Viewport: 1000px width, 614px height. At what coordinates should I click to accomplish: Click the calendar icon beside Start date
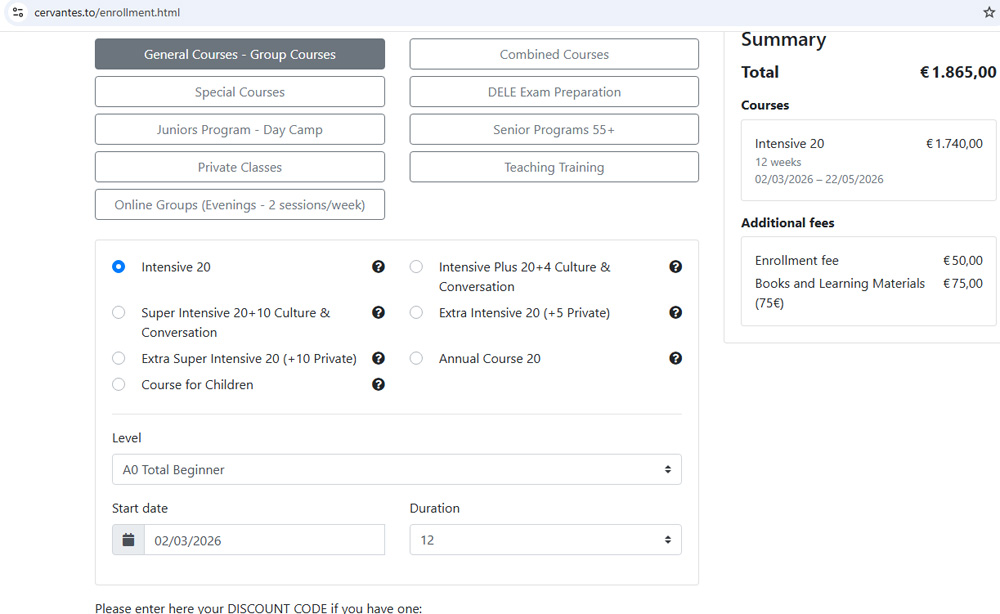click(x=128, y=540)
